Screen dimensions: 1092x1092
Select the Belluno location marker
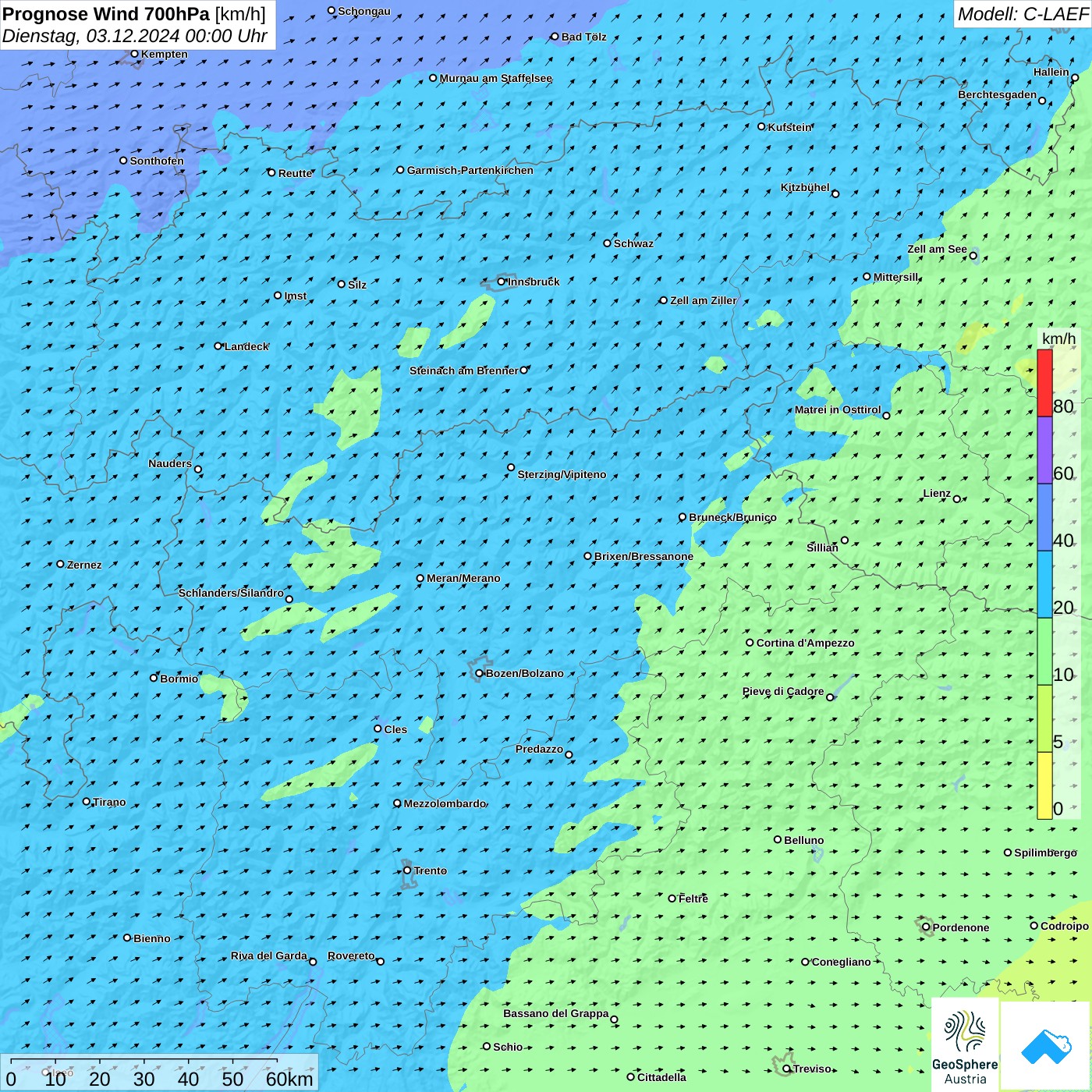778,839
